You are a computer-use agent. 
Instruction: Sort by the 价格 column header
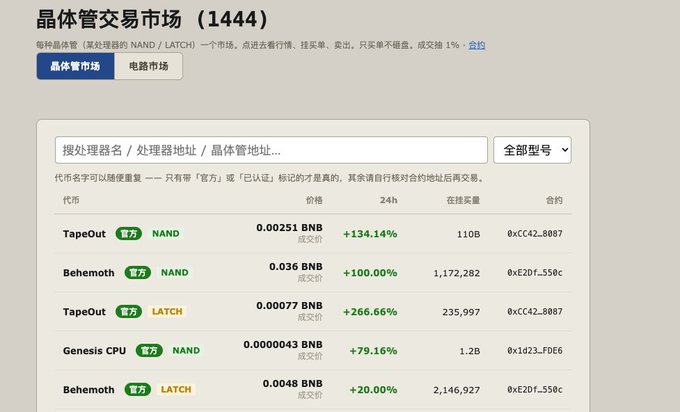tap(314, 200)
